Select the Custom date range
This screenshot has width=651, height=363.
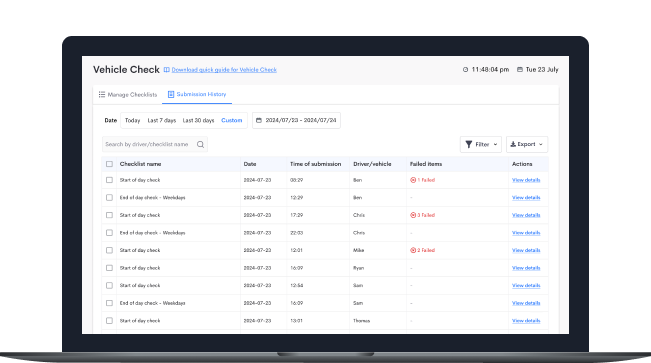coord(232,120)
